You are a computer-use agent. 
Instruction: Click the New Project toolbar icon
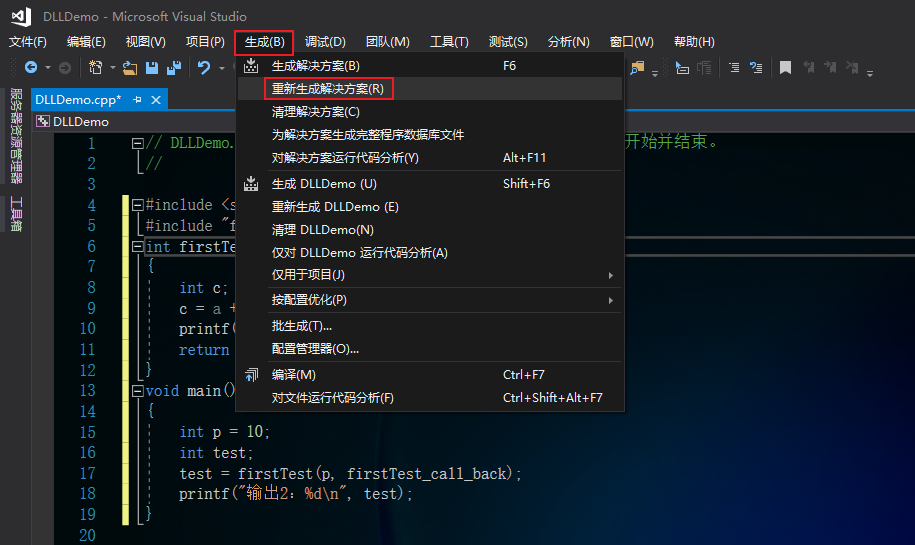(96, 68)
